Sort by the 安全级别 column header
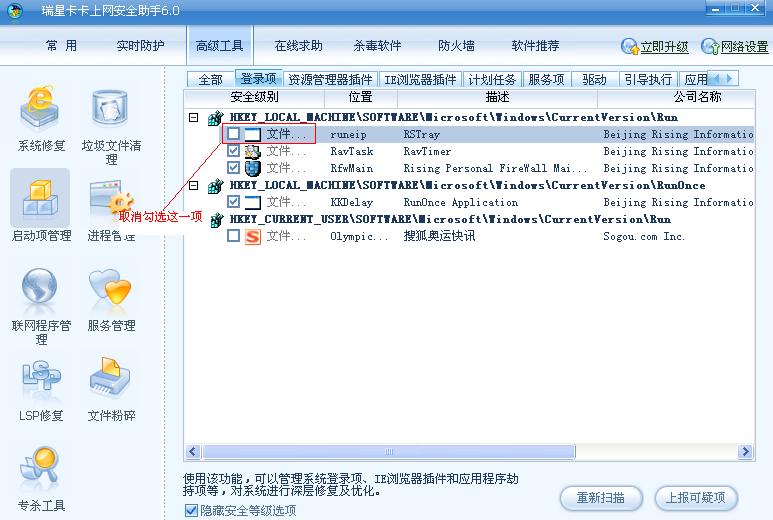The width and height of the screenshot is (773, 520). (x=254, y=97)
